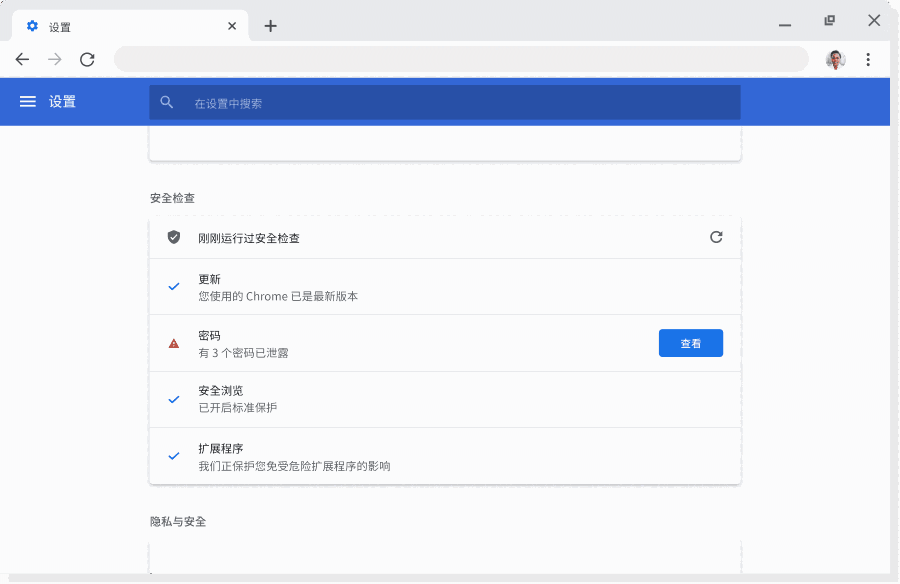Open the settings hamburger menu
Image resolution: width=900 pixels, height=584 pixels.
(x=27, y=101)
